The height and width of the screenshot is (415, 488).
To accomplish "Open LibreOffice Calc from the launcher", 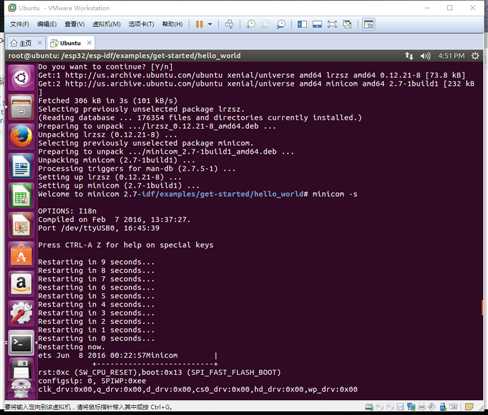I will point(21,195).
